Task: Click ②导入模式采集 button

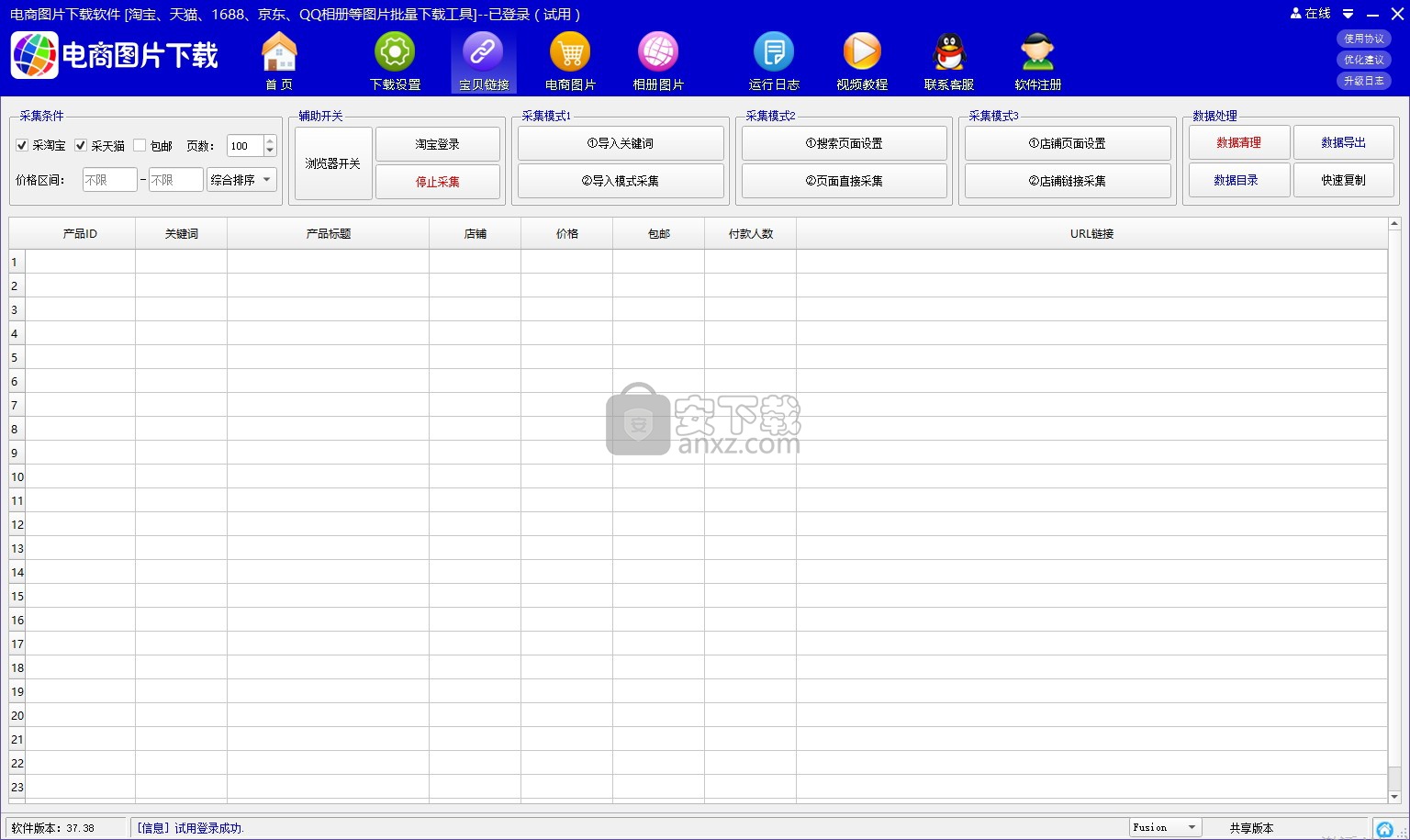Action: 621,181
